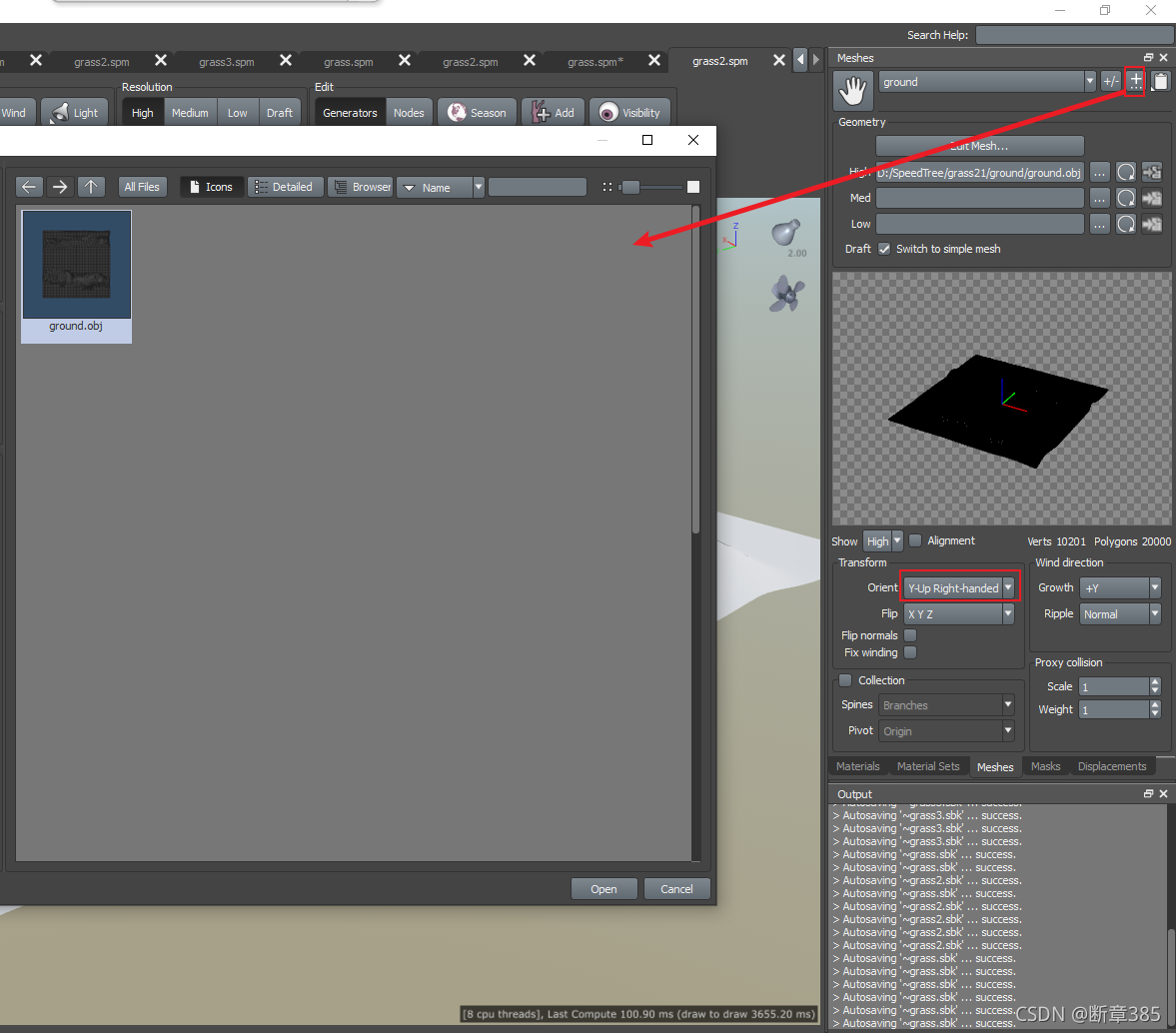Browse for Low geometry file with ellipsis
1176x1033 pixels.
[1099, 225]
